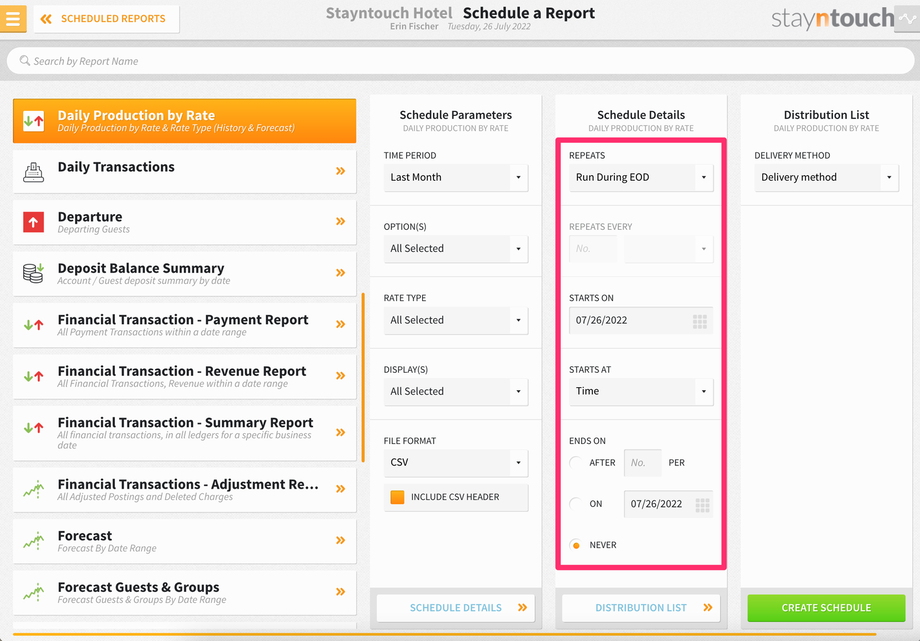
Task: Select the Ends On After radio button
Action: tap(576, 463)
